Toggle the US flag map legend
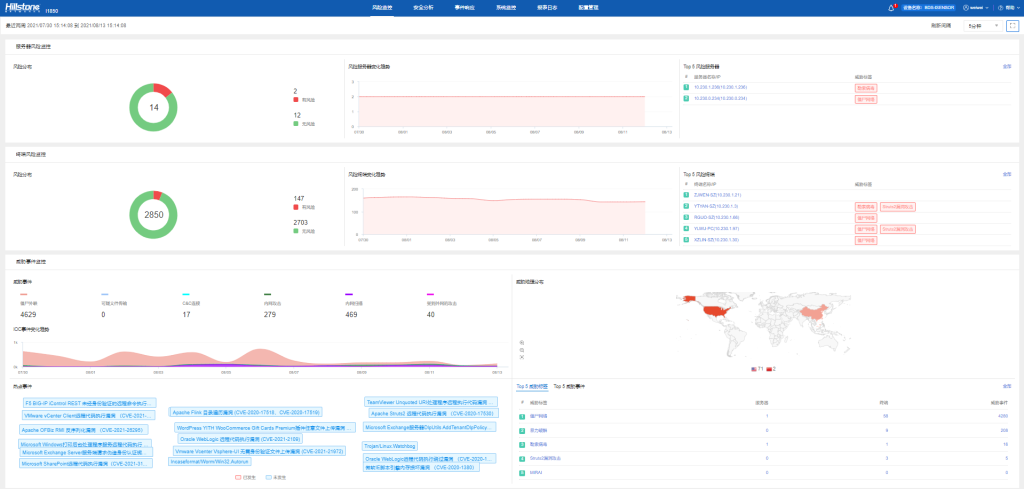1024x489 pixels. (754, 369)
